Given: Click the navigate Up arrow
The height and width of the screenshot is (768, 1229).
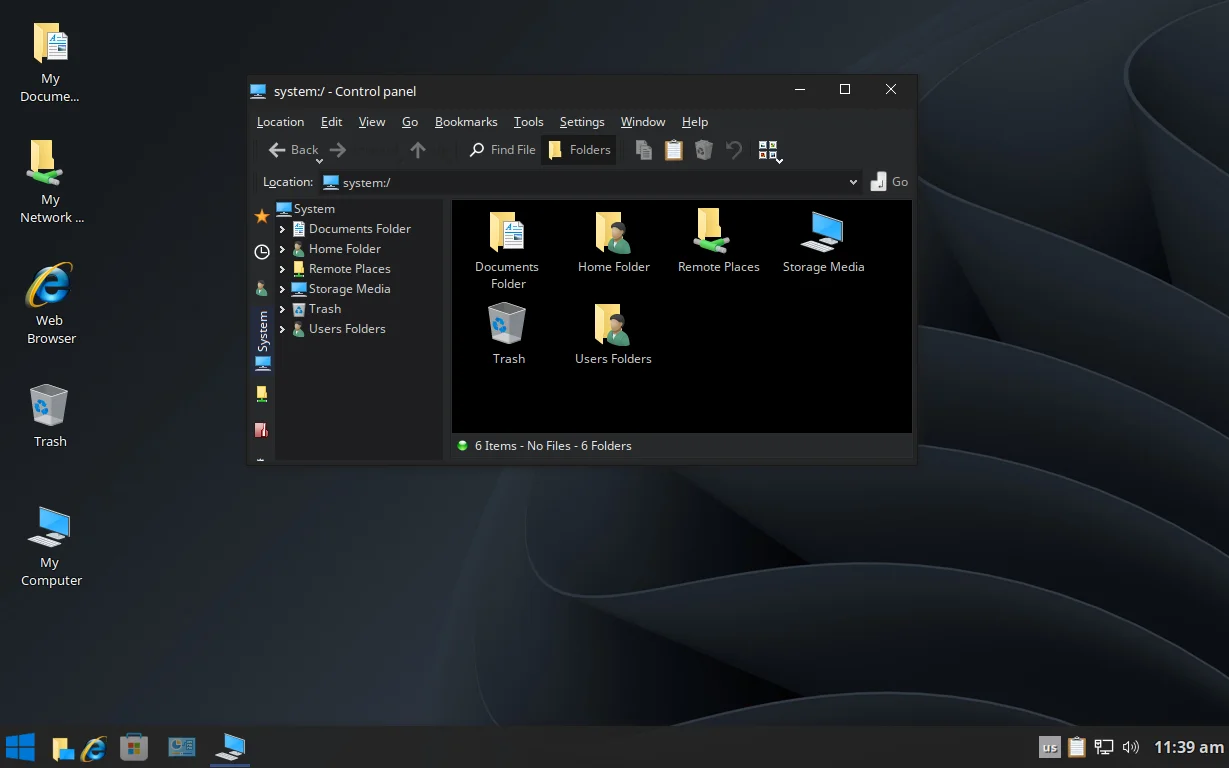Looking at the screenshot, I should tap(417, 149).
